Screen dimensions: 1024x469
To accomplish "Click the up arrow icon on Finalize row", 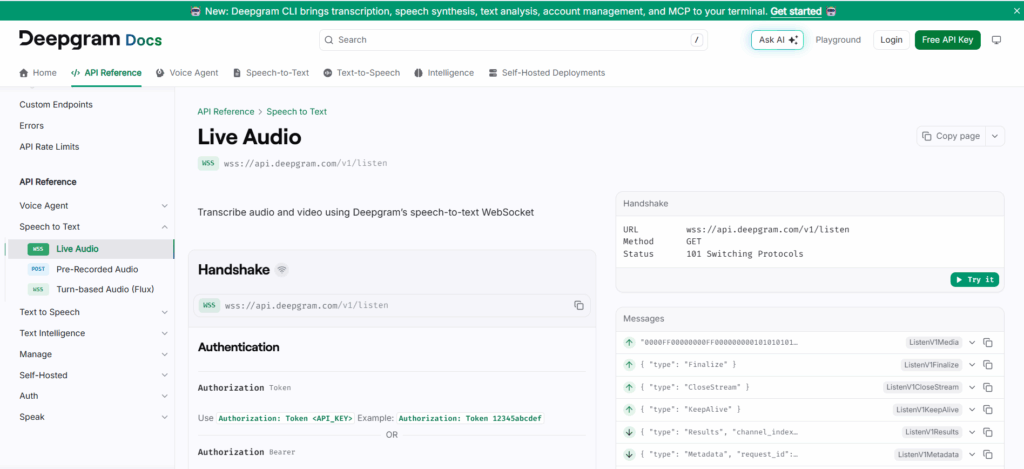I will (630, 364).
